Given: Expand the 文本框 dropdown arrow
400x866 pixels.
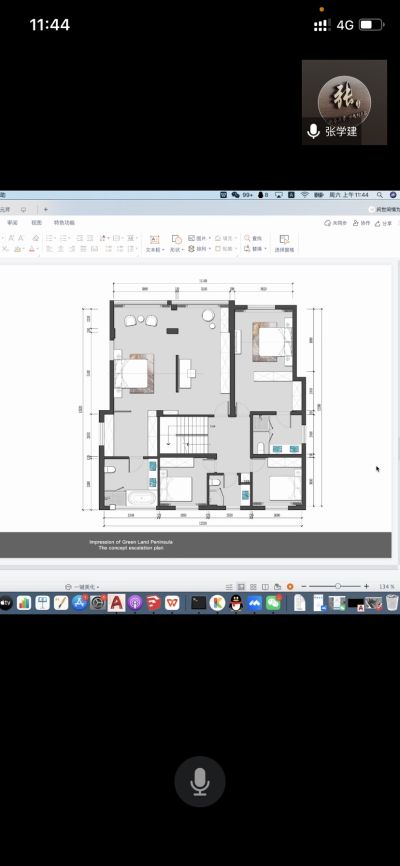Looking at the screenshot, I should pos(163,250).
